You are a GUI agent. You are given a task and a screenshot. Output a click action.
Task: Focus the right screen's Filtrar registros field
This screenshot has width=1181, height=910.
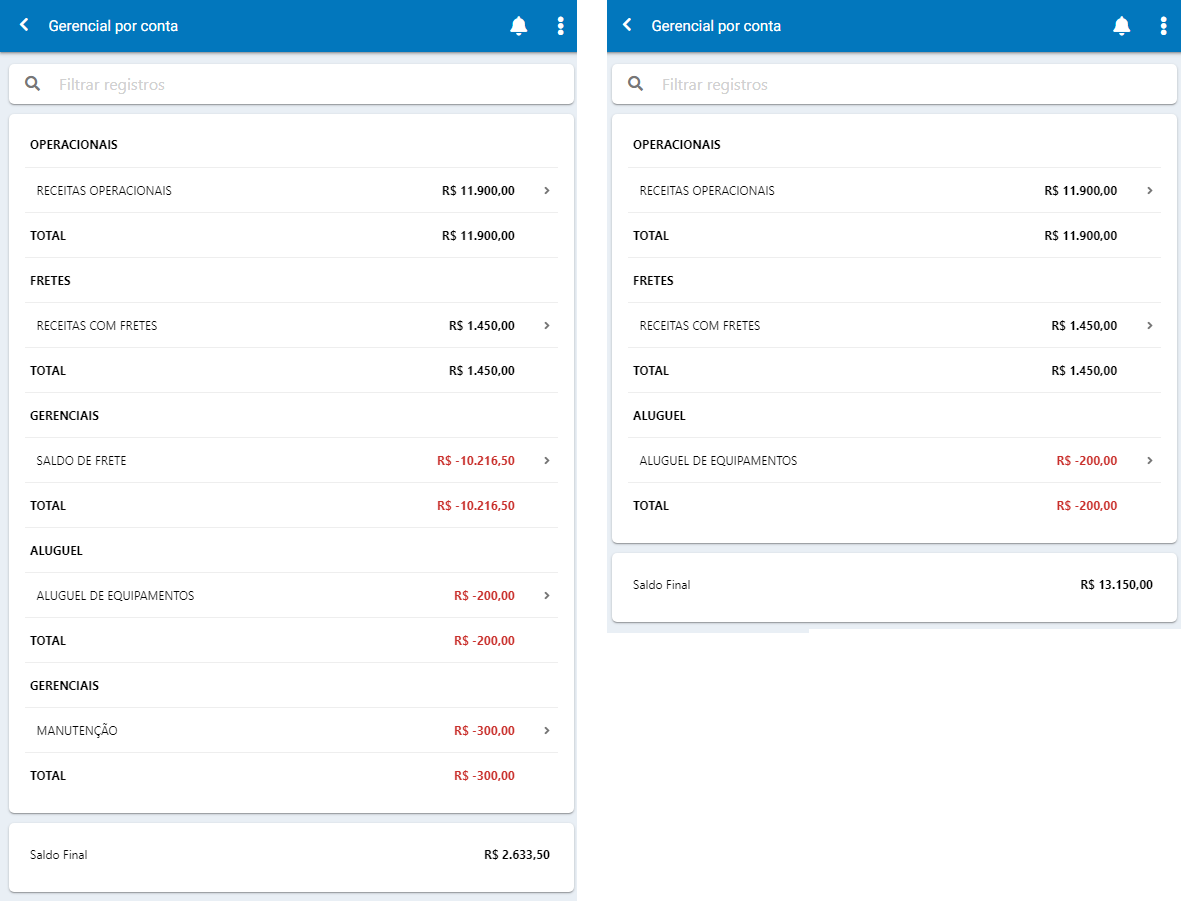point(894,84)
